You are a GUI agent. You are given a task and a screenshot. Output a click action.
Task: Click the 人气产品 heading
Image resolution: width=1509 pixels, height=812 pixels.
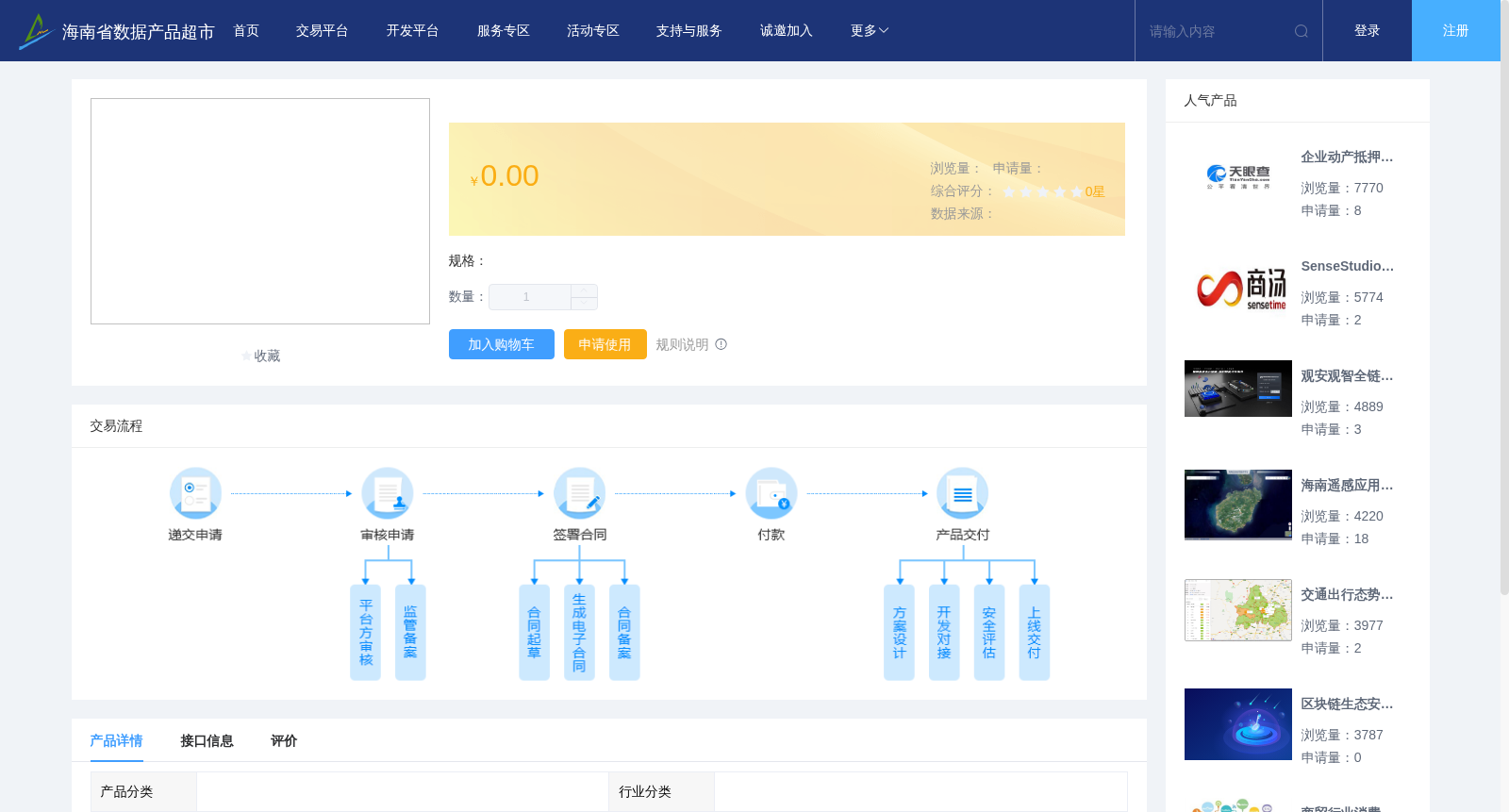[x=1210, y=100]
